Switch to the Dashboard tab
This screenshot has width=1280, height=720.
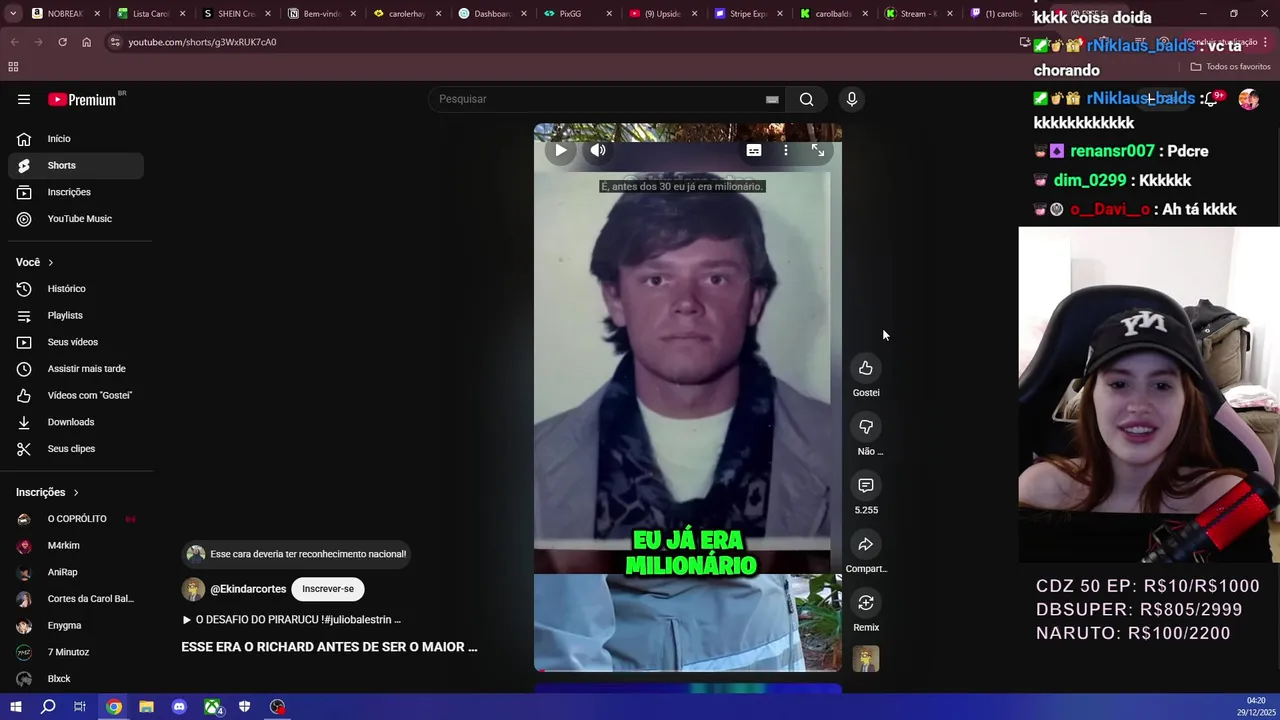click(x=490, y=14)
